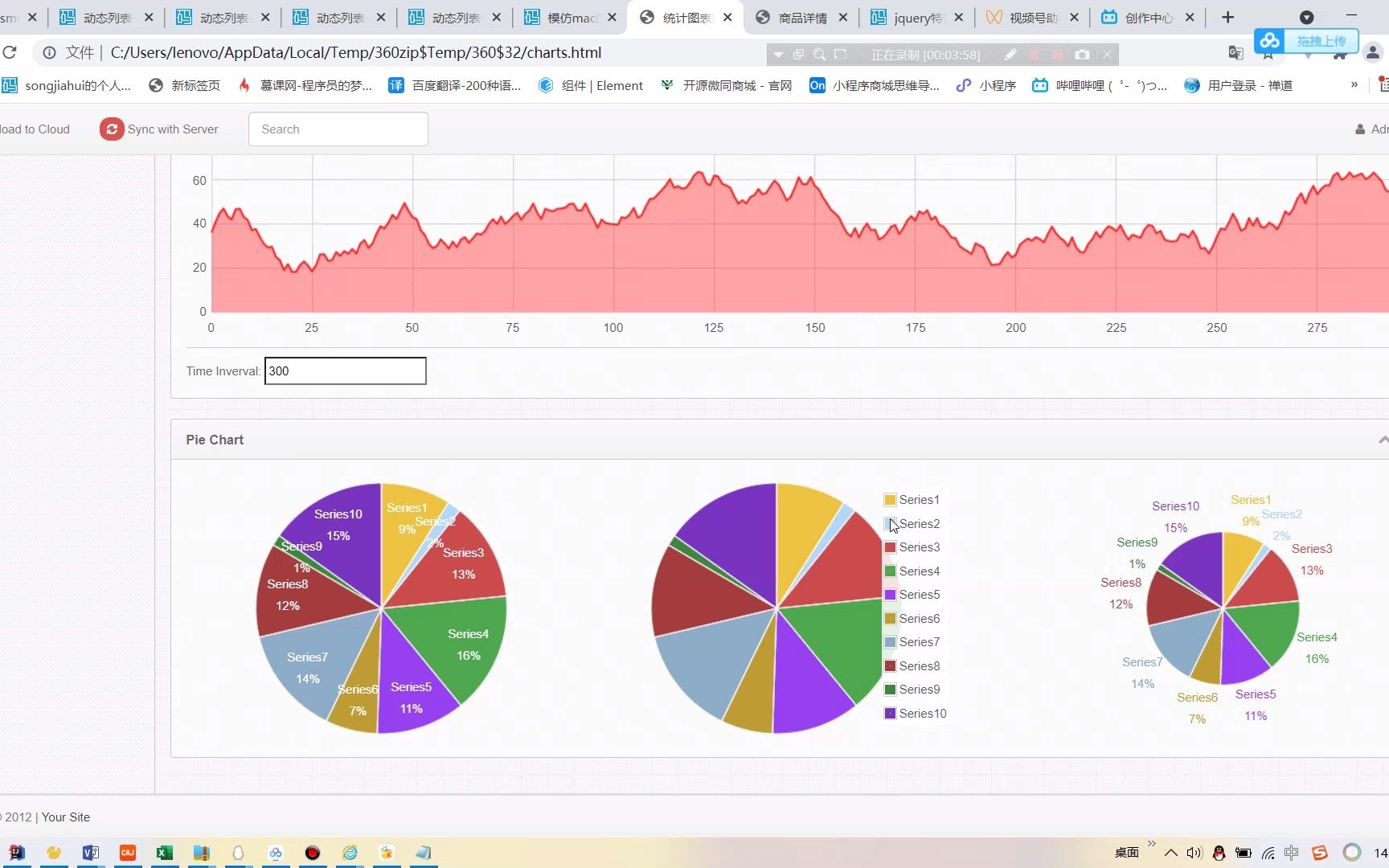Click the Sync with Server button
The image size is (1389, 868).
tap(159, 129)
